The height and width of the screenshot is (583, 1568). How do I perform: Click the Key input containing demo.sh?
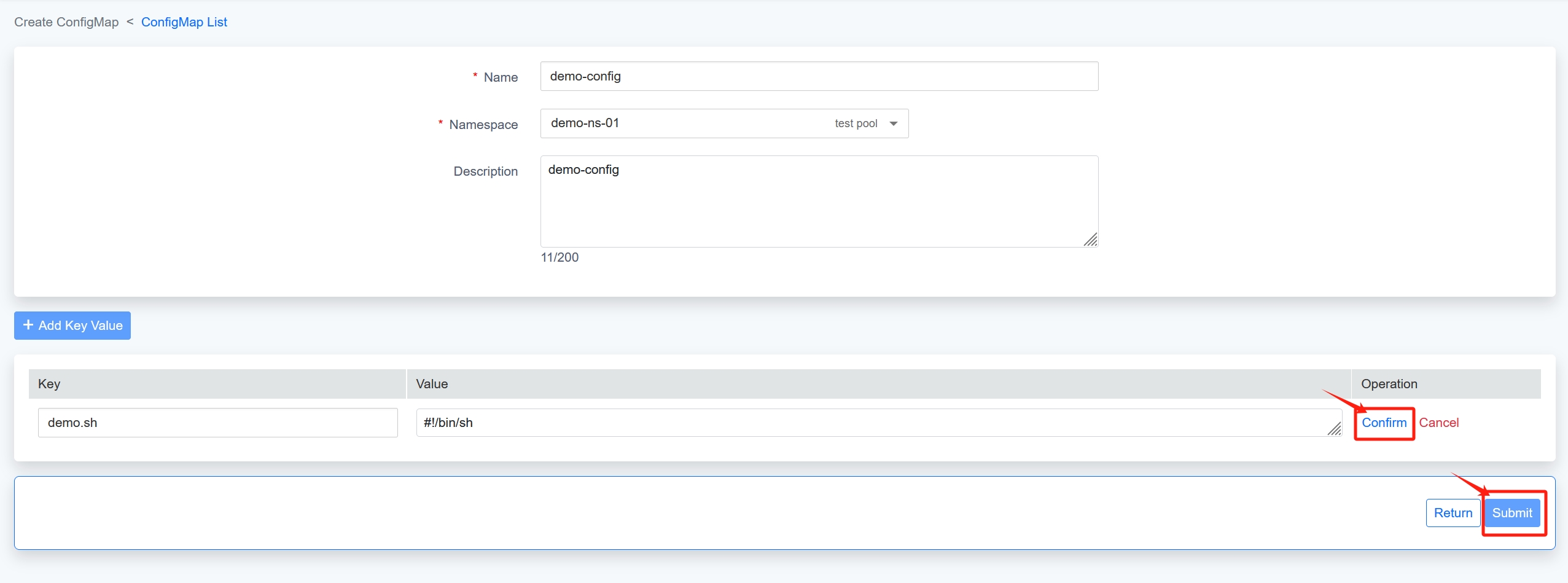pyautogui.click(x=217, y=423)
